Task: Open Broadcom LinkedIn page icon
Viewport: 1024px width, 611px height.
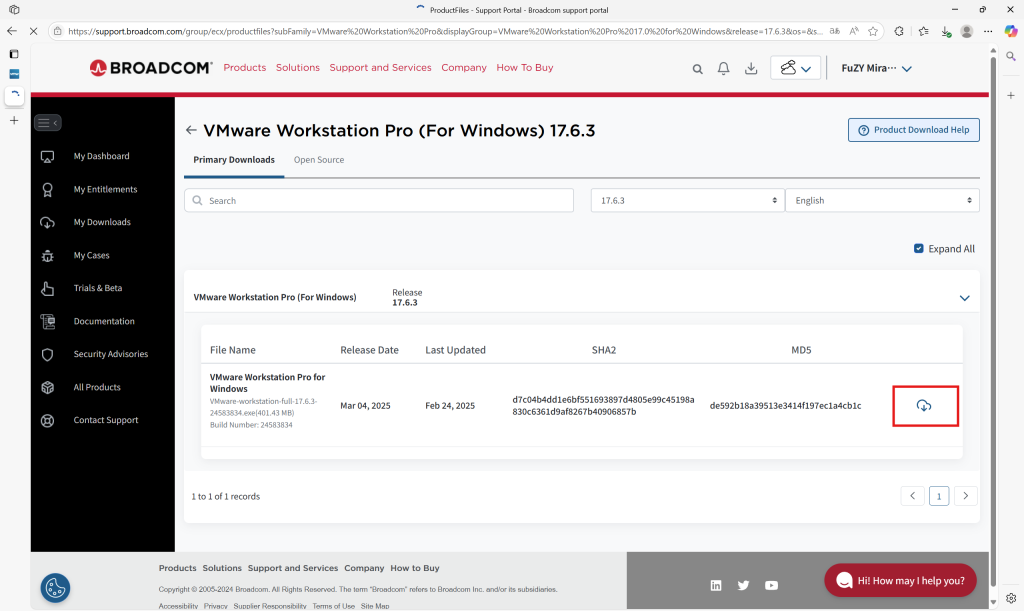Action: pos(716,585)
